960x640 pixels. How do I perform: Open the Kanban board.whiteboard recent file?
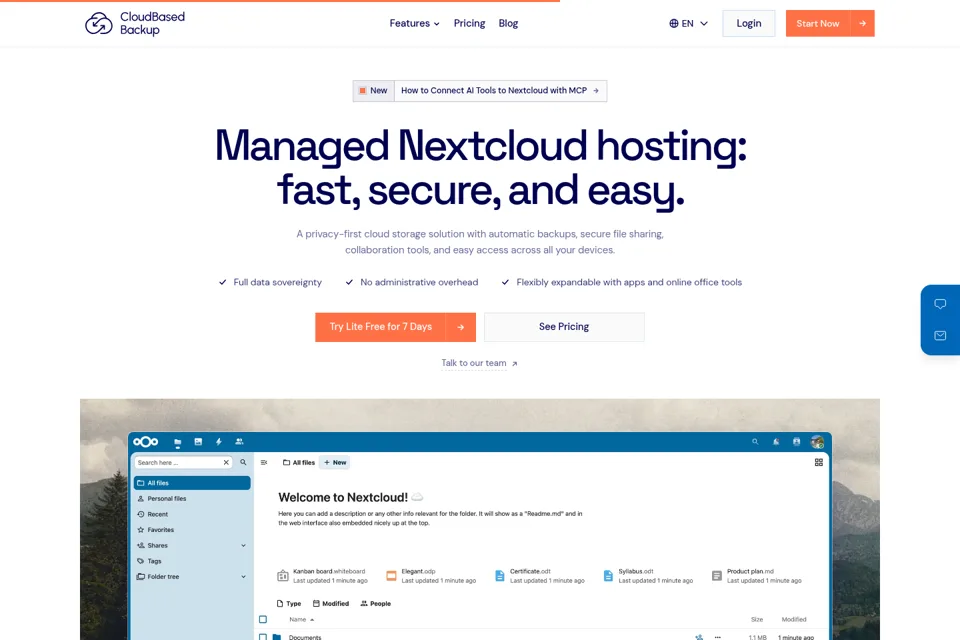pyautogui.click(x=323, y=576)
